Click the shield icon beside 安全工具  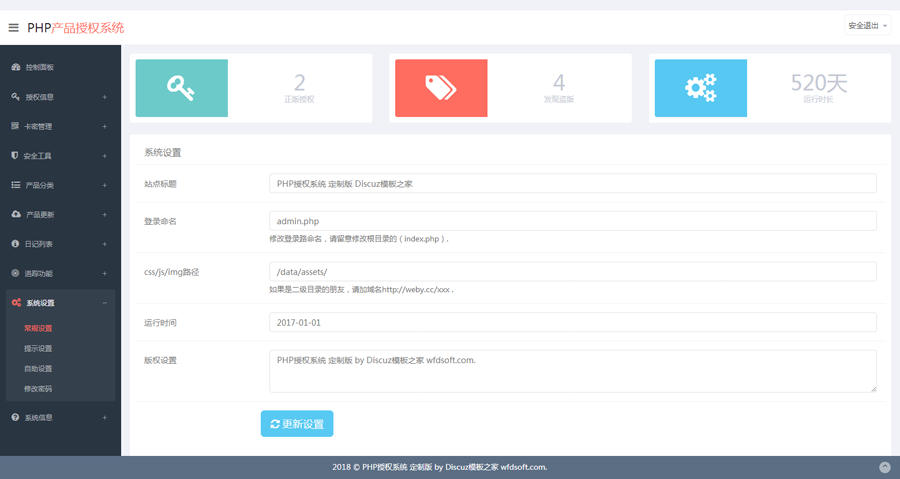(15, 155)
